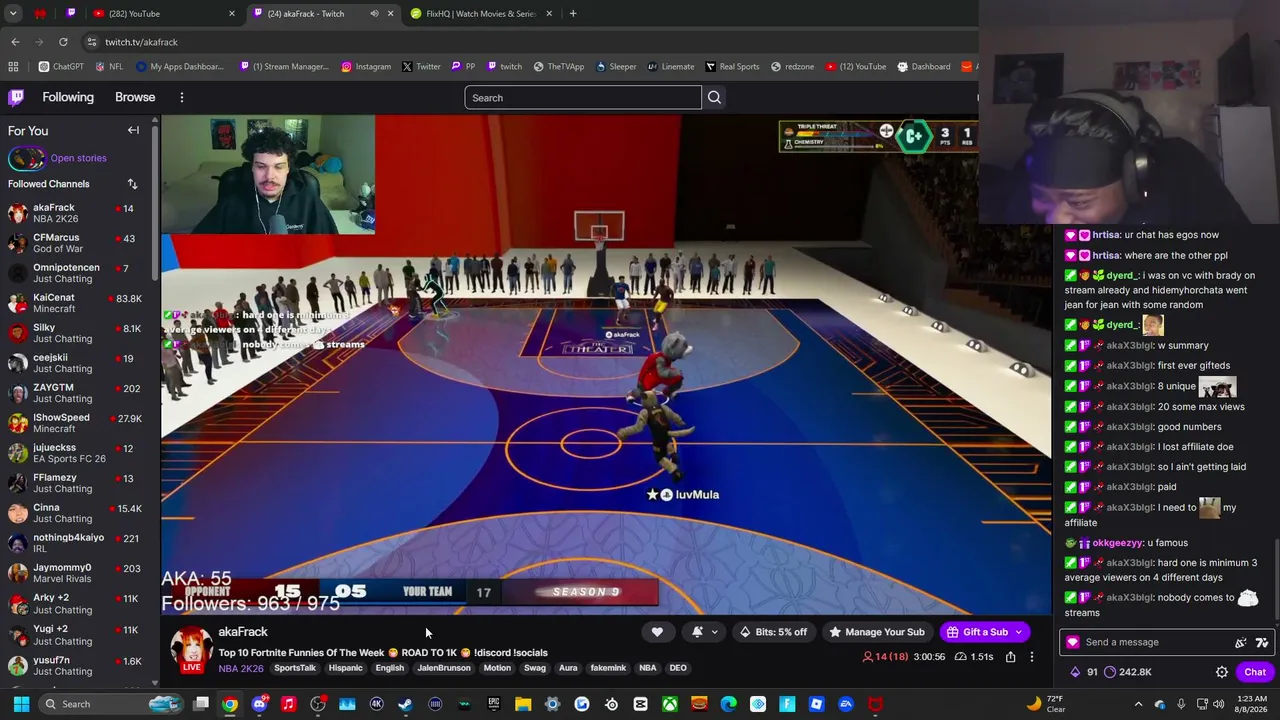Image resolution: width=1280 pixels, height=720 pixels.
Task: Open the Chrome tab search dropdown
Action: [13, 13]
